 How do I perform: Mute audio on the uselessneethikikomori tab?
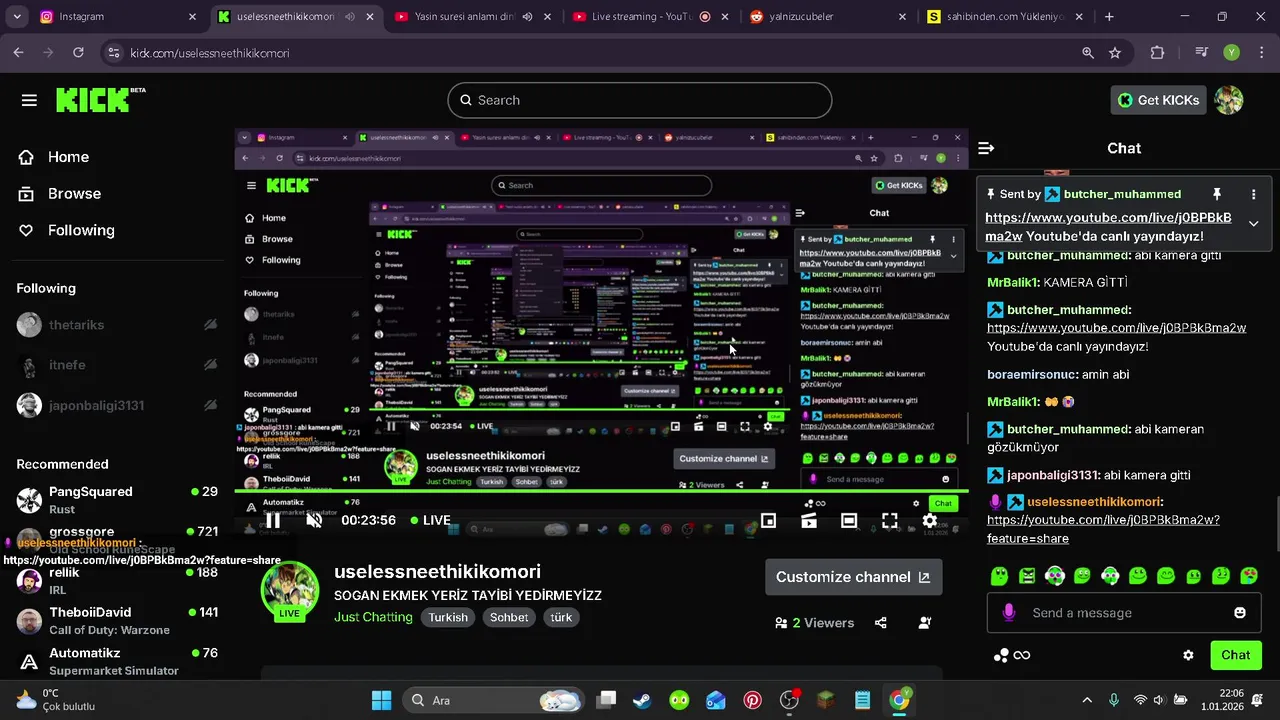350,17
